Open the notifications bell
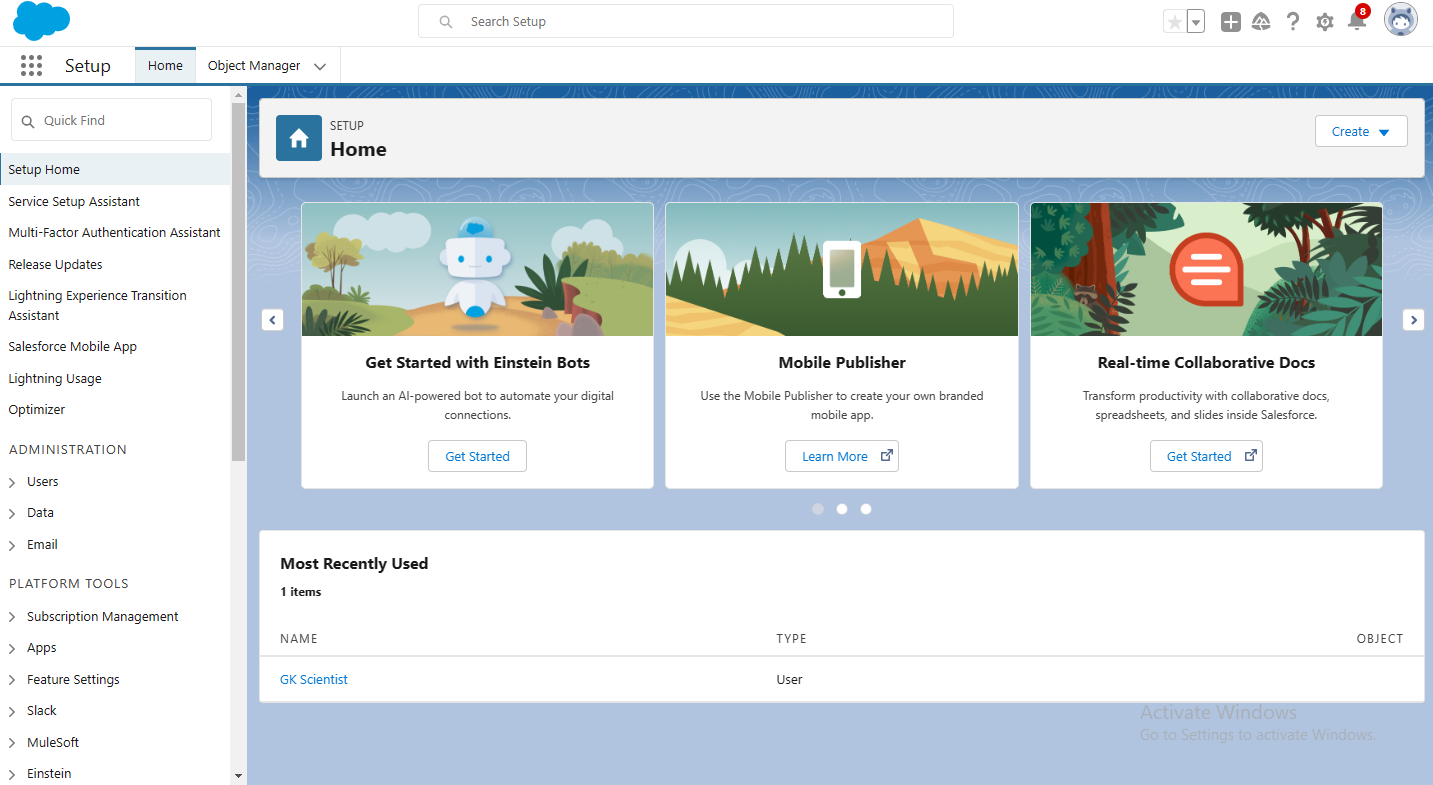This screenshot has width=1433, height=785. (x=1356, y=22)
